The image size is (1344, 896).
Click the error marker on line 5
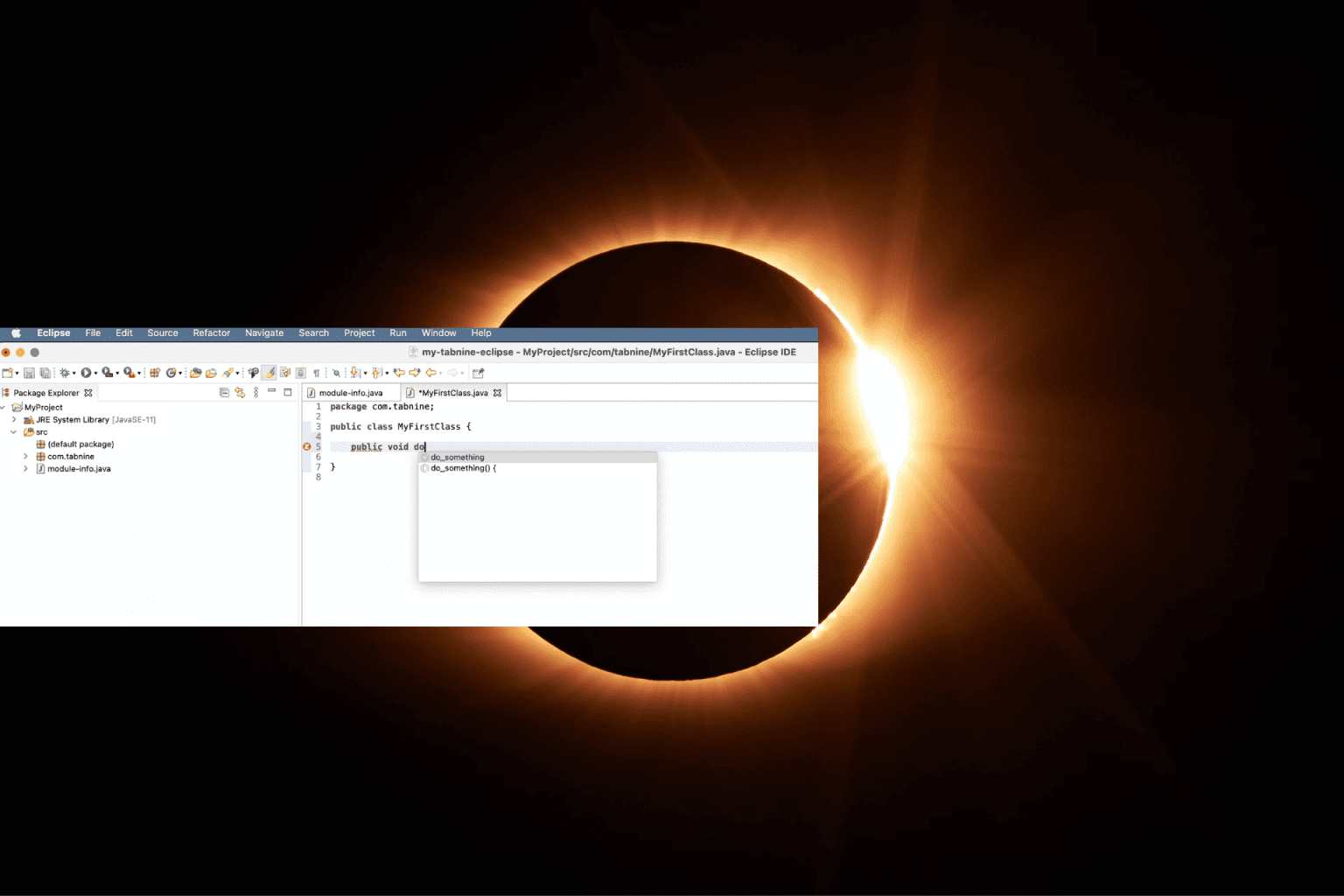306,446
